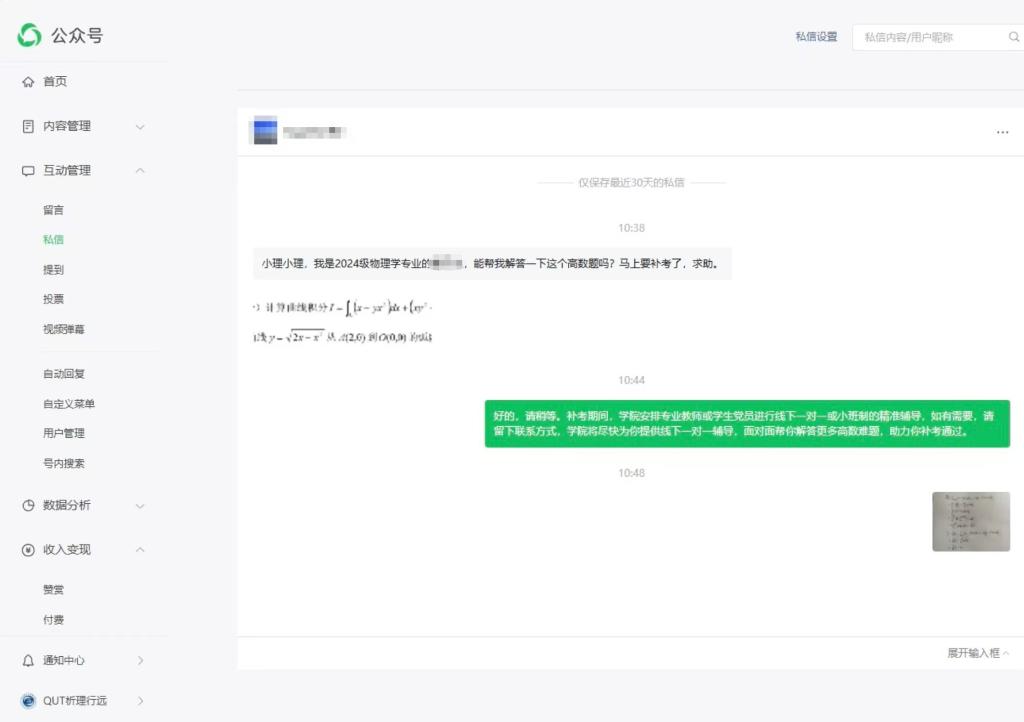Click the 数据分析 pie chart icon
This screenshot has height=722, width=1024.
pos(28,506)
